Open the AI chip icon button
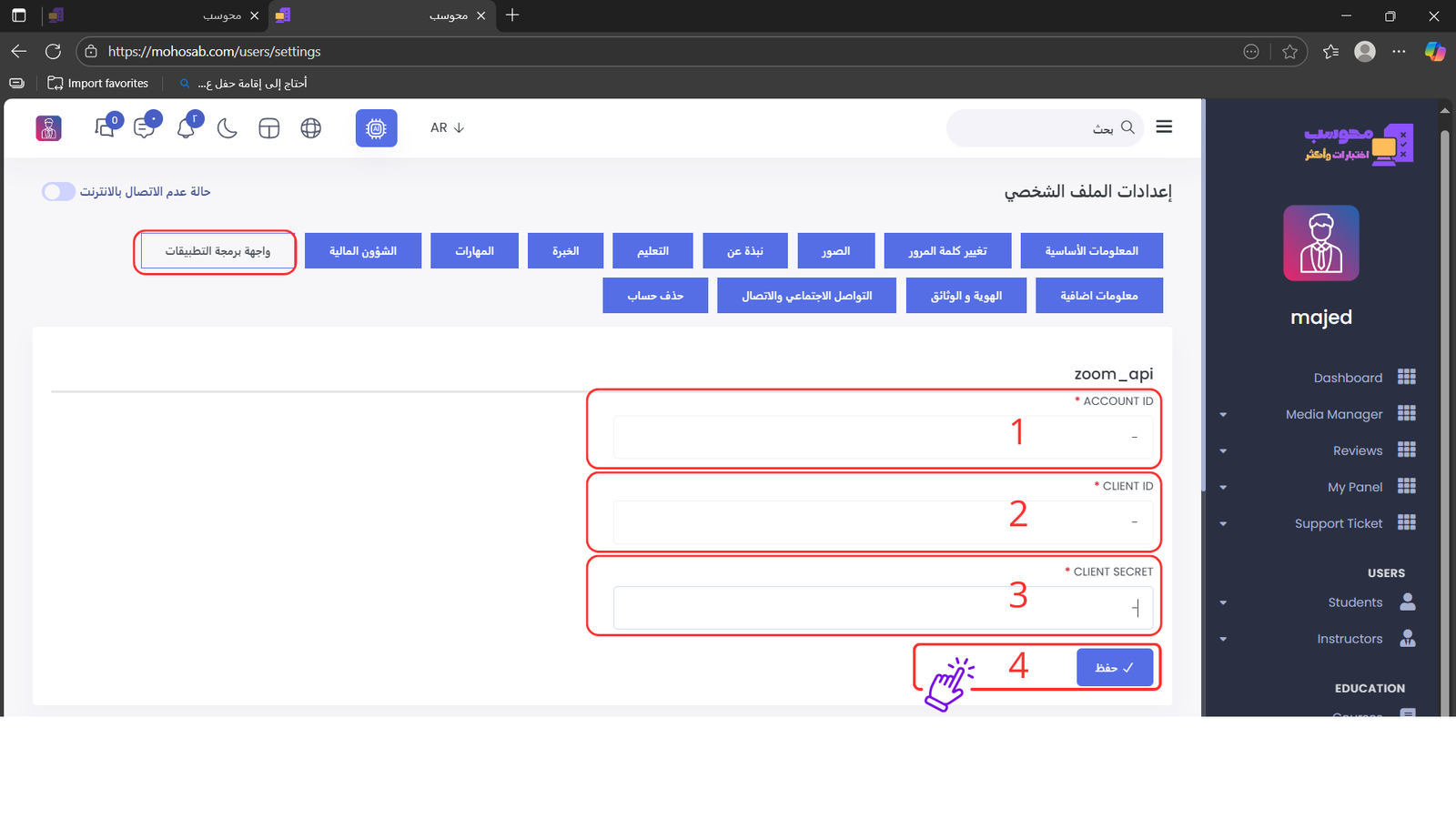The height and width of the screenshot is (819, 1456). (x=376, y=128)
